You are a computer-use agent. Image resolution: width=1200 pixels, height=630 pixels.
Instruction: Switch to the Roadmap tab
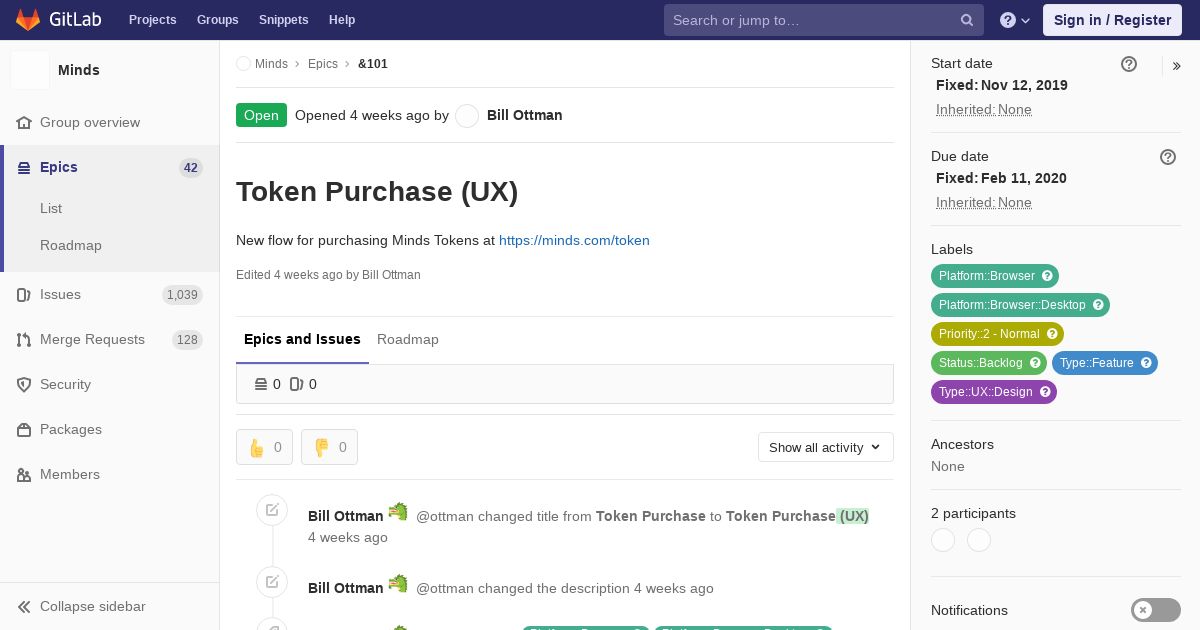tap(408, 340)
